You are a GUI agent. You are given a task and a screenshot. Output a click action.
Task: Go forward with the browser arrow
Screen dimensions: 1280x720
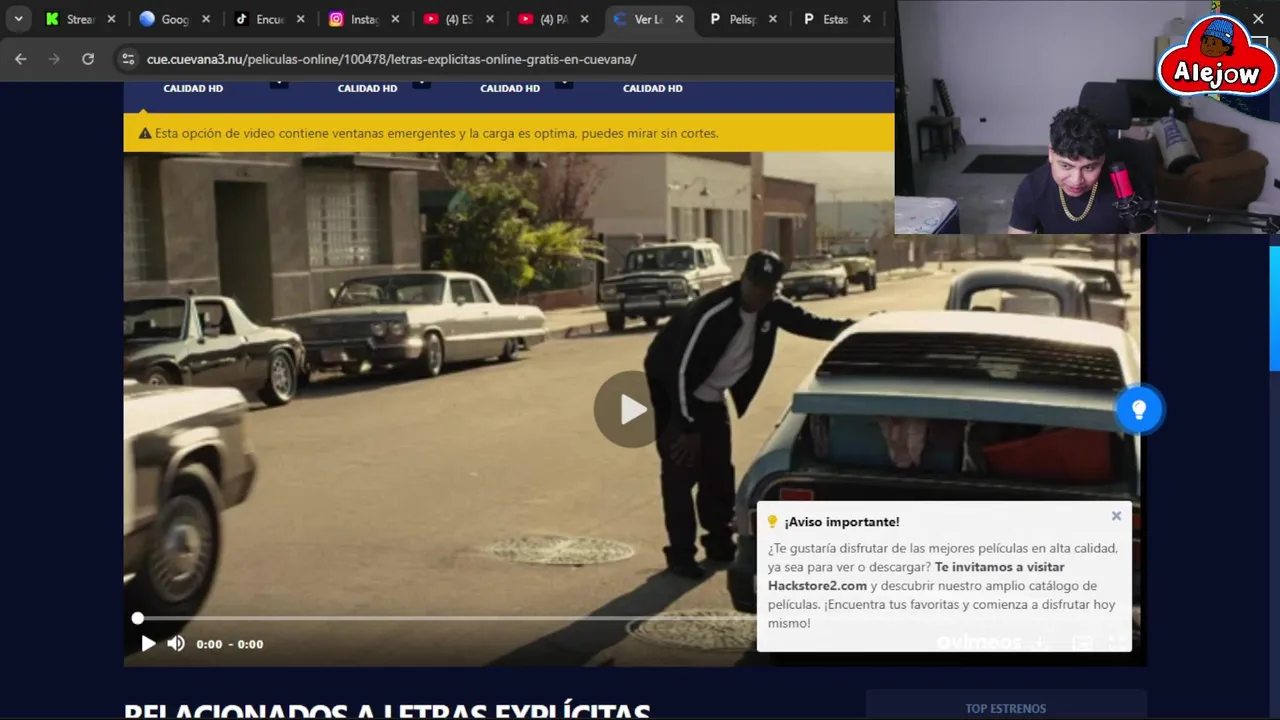54,59
